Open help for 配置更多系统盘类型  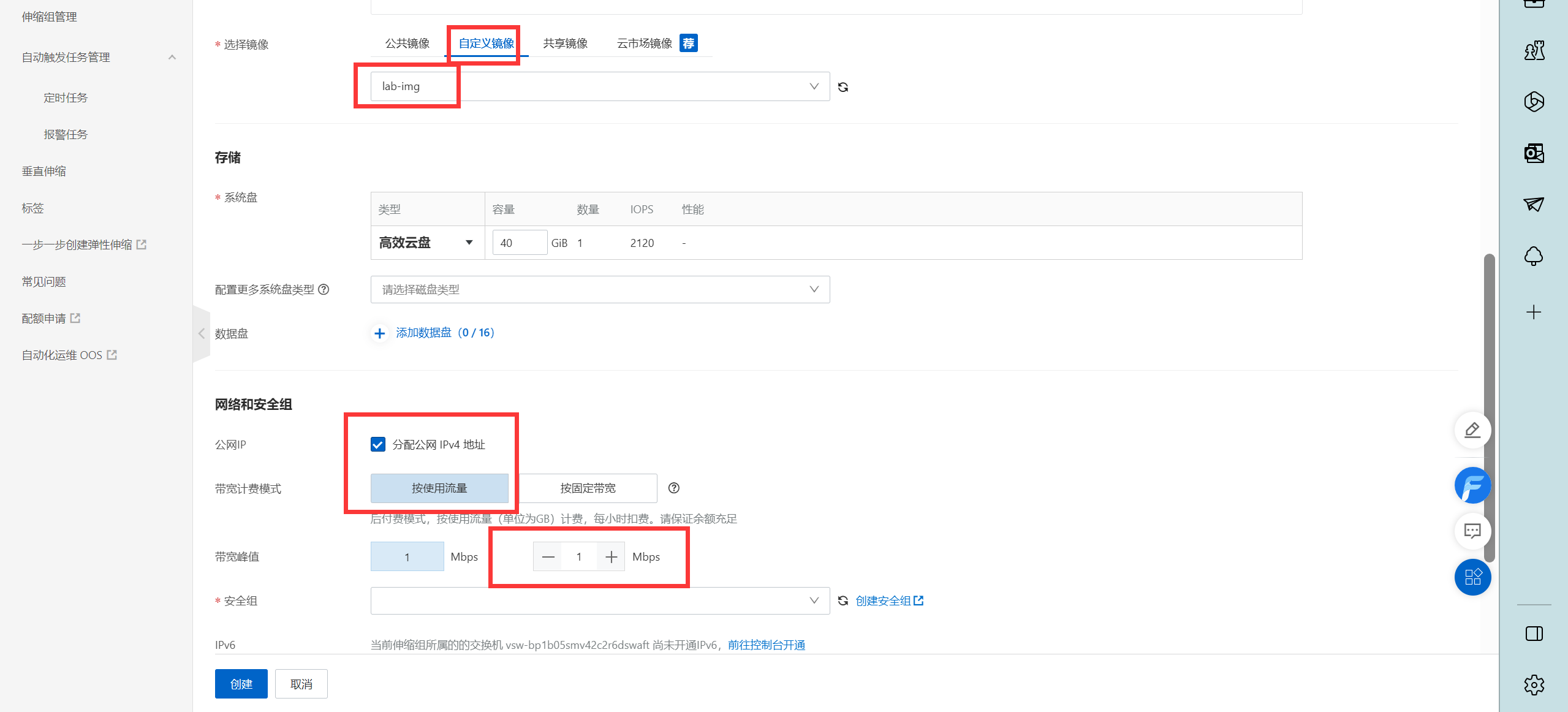pyautogui.click(x=324, y=289)
